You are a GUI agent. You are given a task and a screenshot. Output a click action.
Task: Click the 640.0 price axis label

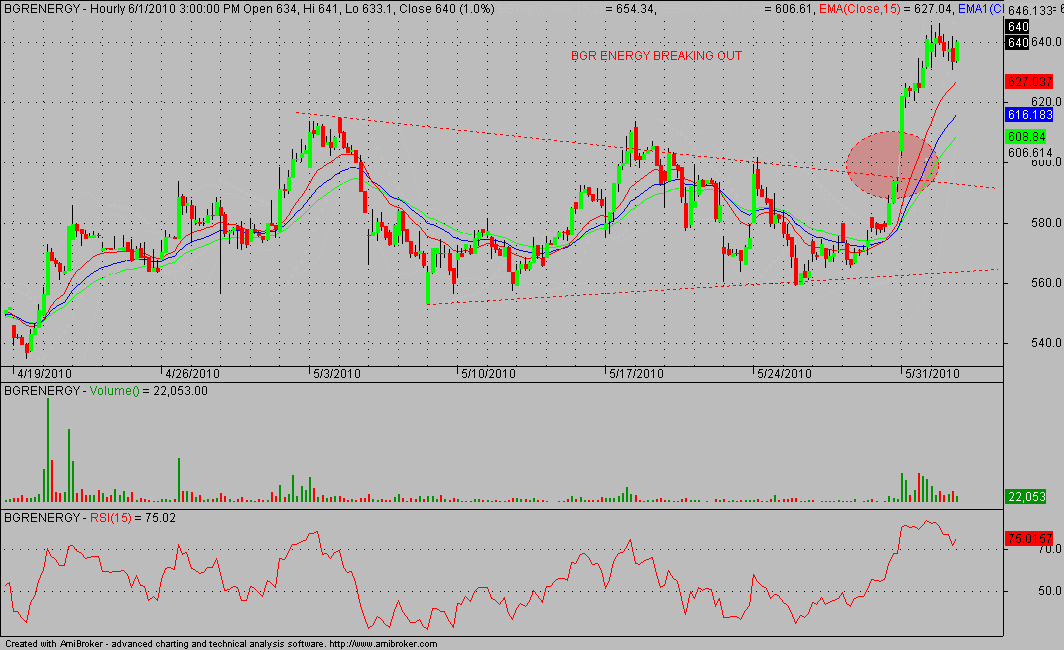tap(1046, 42)
